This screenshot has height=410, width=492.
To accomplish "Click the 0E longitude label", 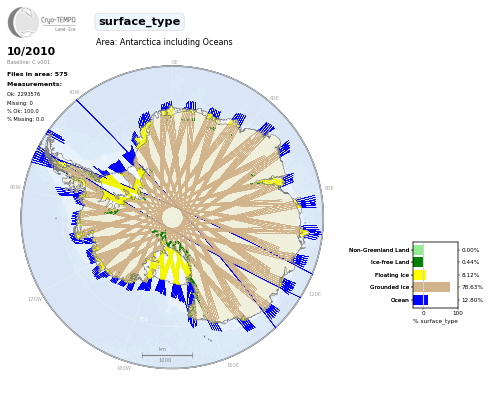I will click(x=174, y=62).
